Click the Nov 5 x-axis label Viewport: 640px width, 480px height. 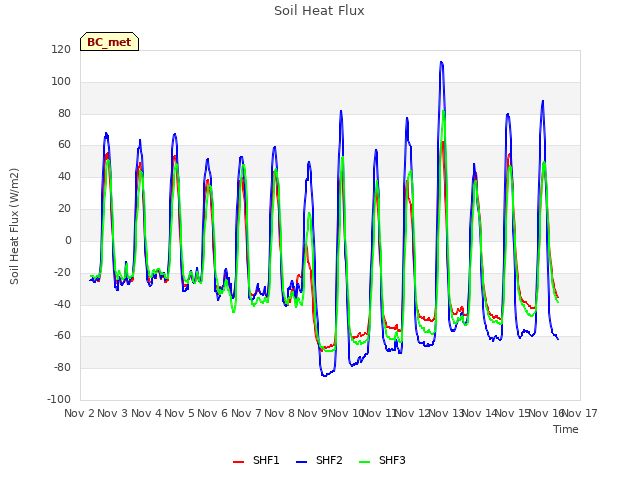pyautogui.click(x=179, y=413)
